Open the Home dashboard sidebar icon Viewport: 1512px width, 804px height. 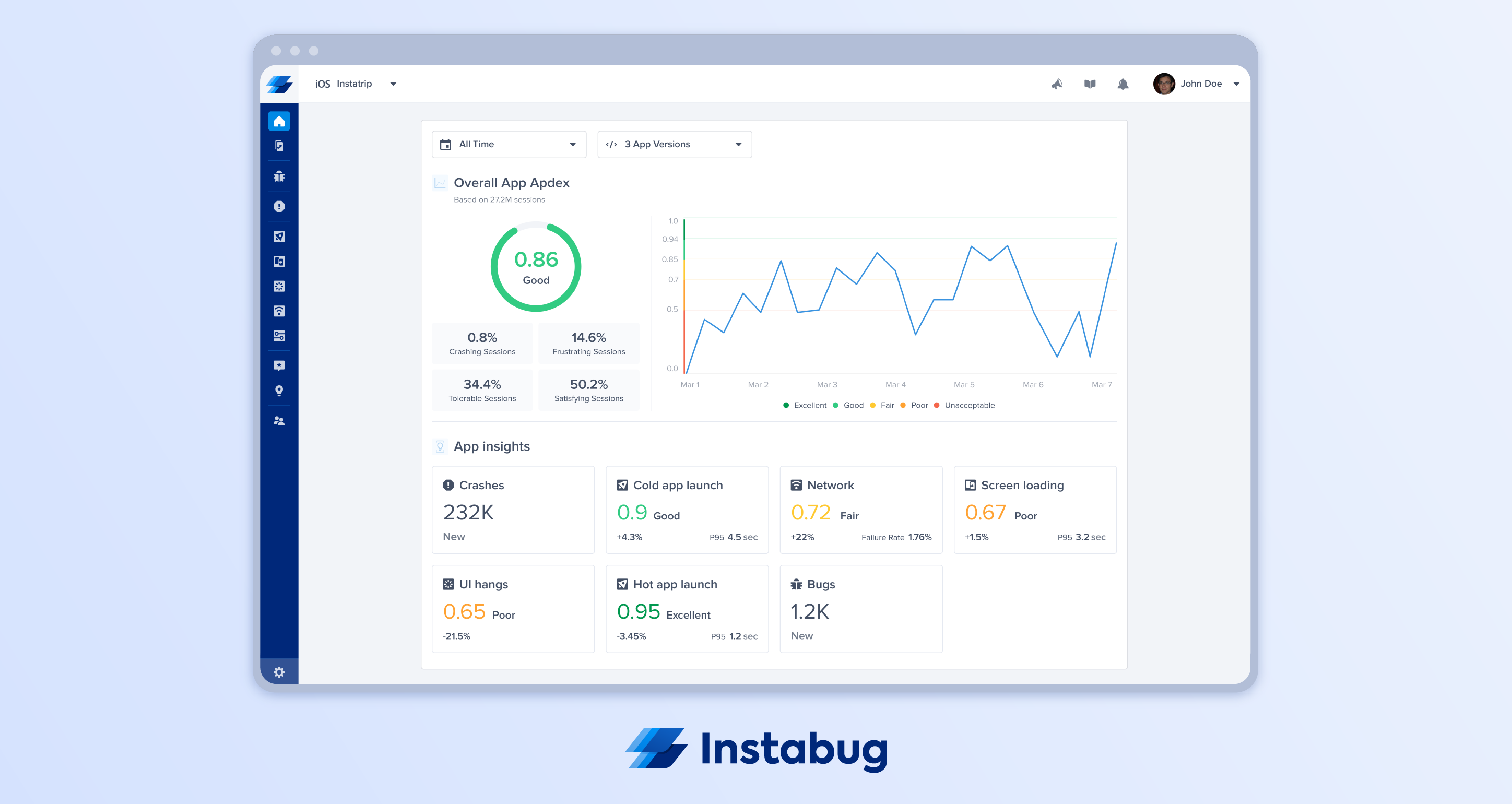point(279,121)
